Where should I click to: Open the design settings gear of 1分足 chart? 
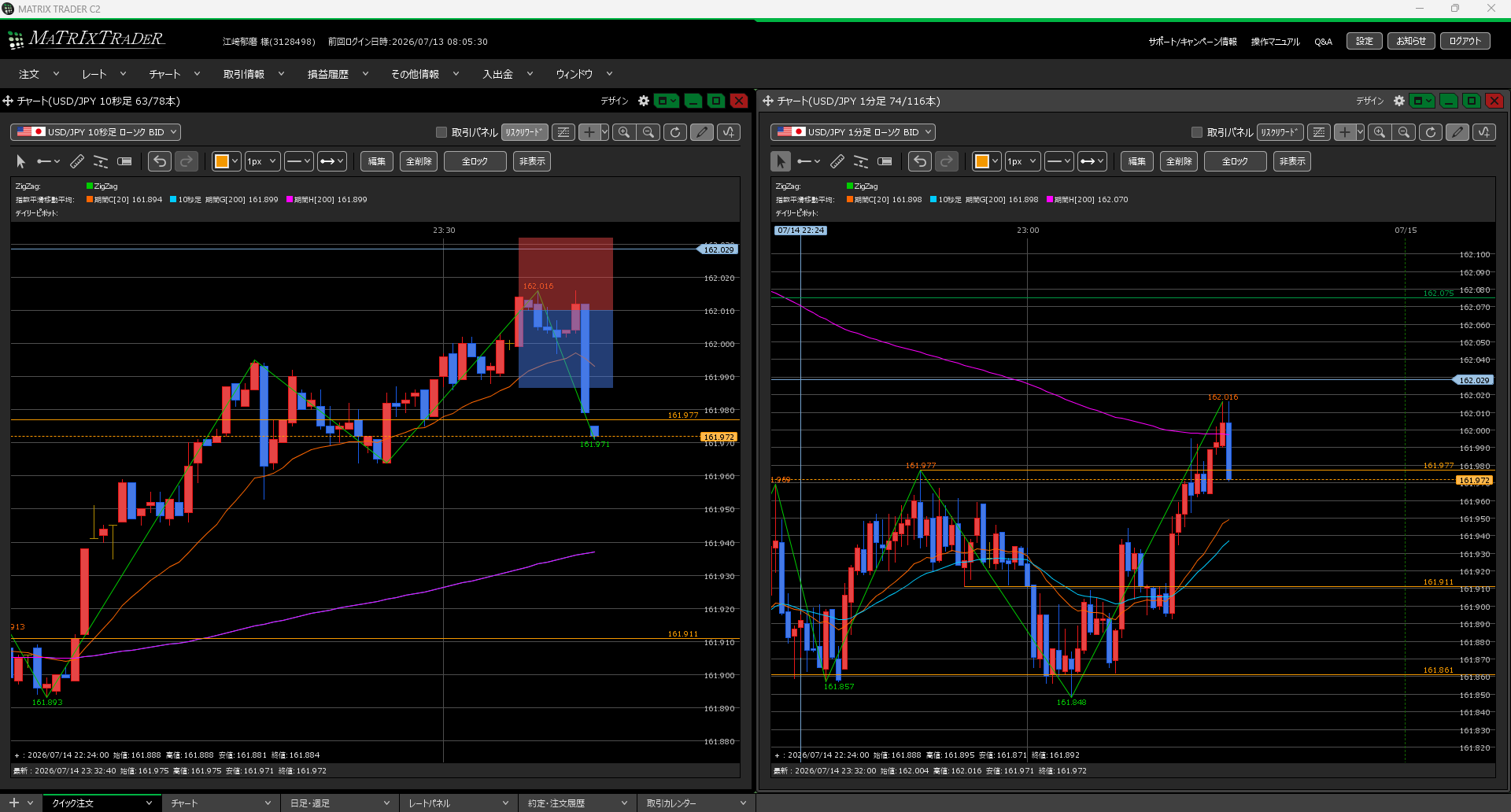1399,101
